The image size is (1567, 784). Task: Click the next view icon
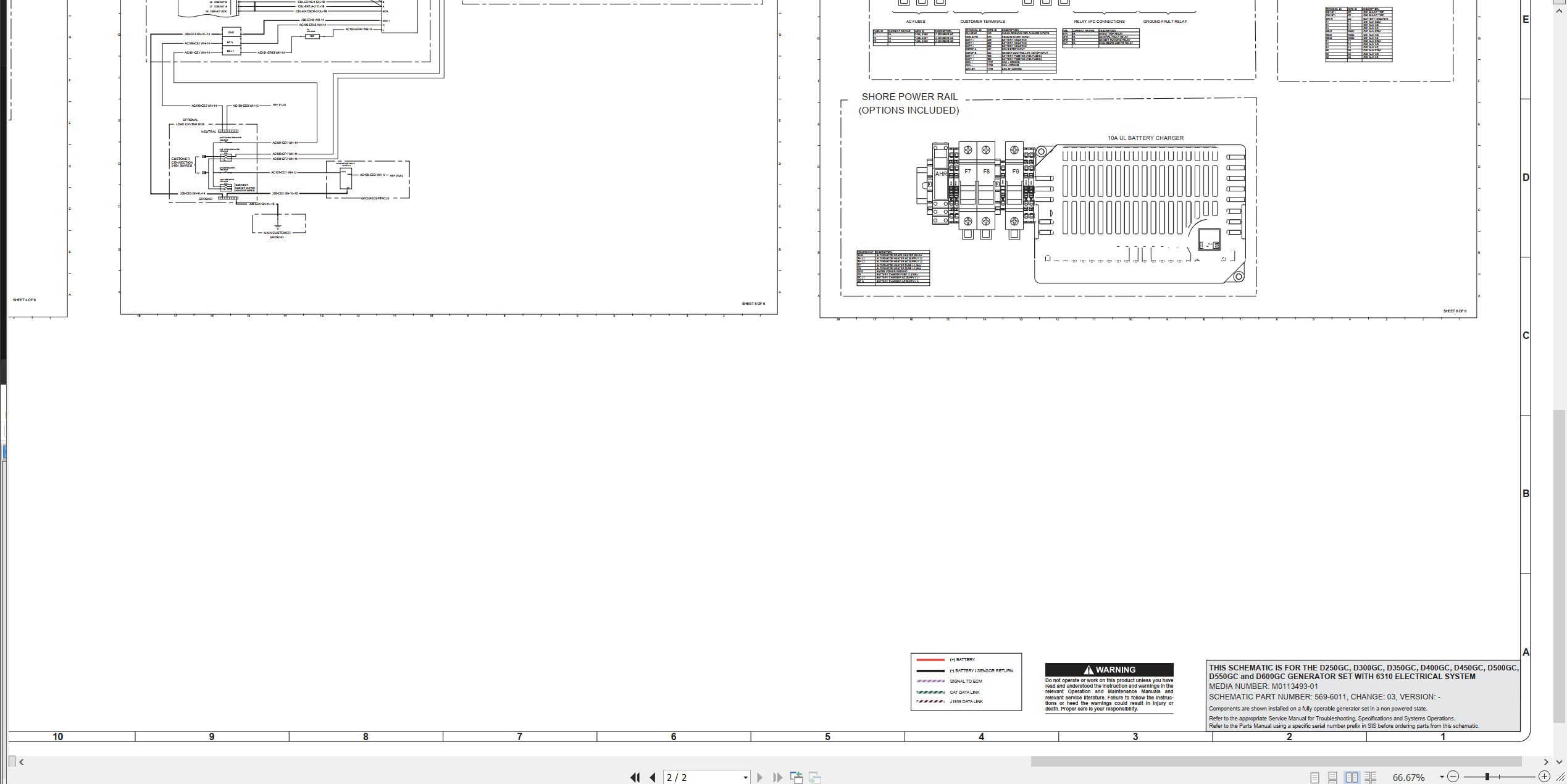pyautogui.click(x=815, y=777)
